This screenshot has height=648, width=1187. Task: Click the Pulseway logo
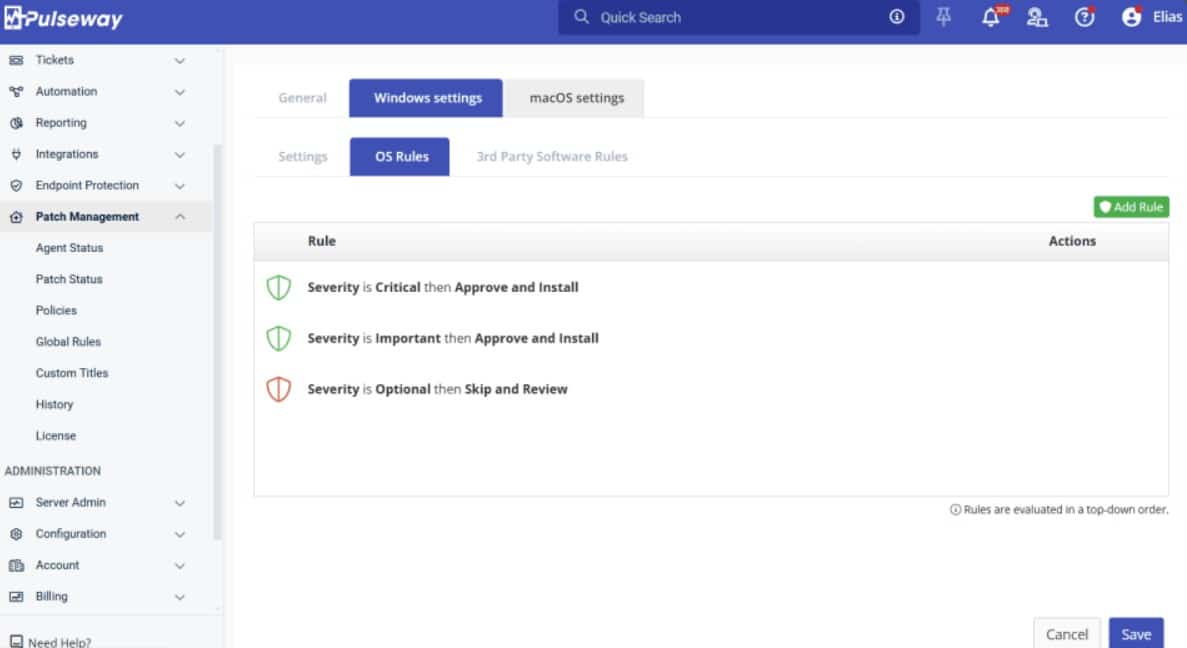click(63, 18)
